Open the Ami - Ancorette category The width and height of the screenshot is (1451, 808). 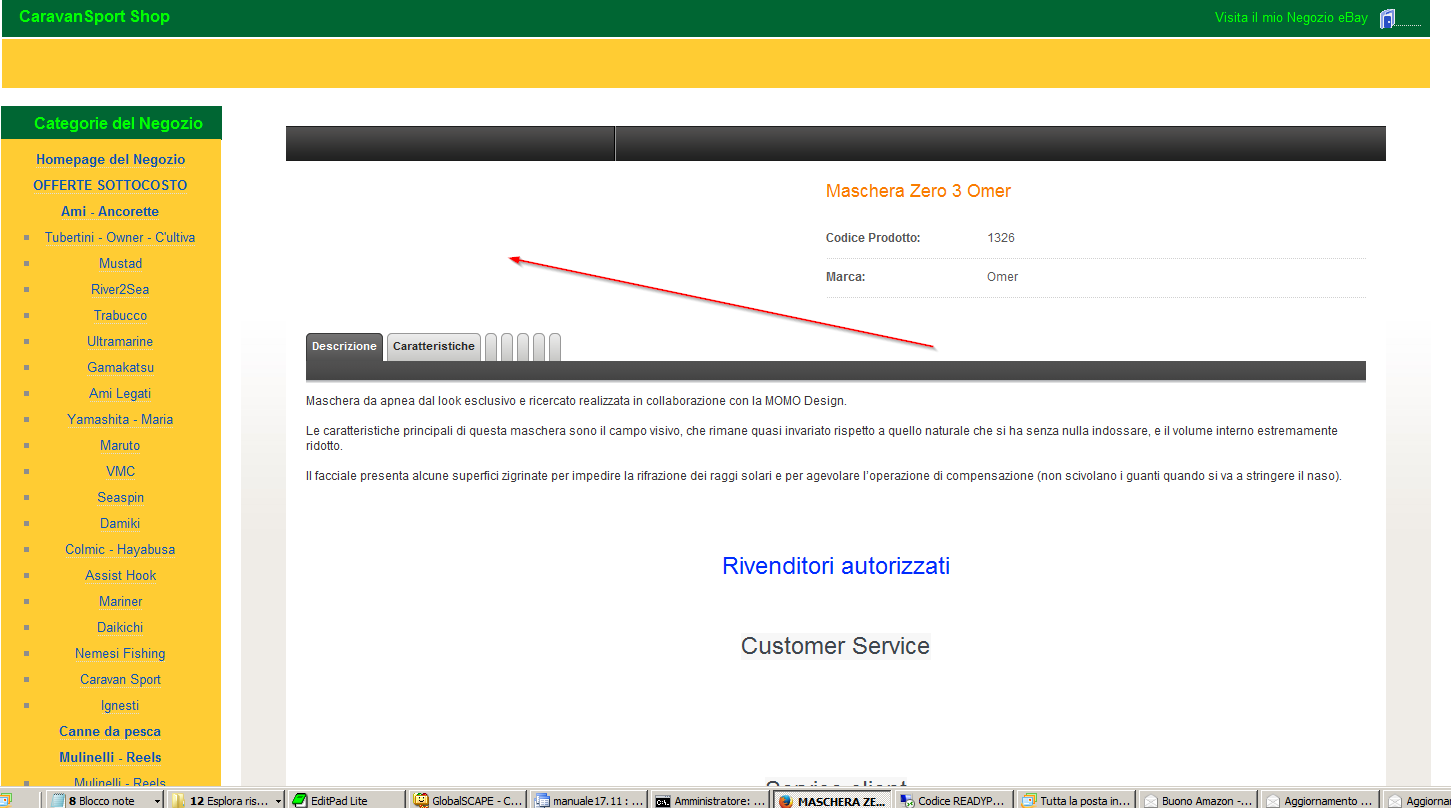click(x=110, y=211)
